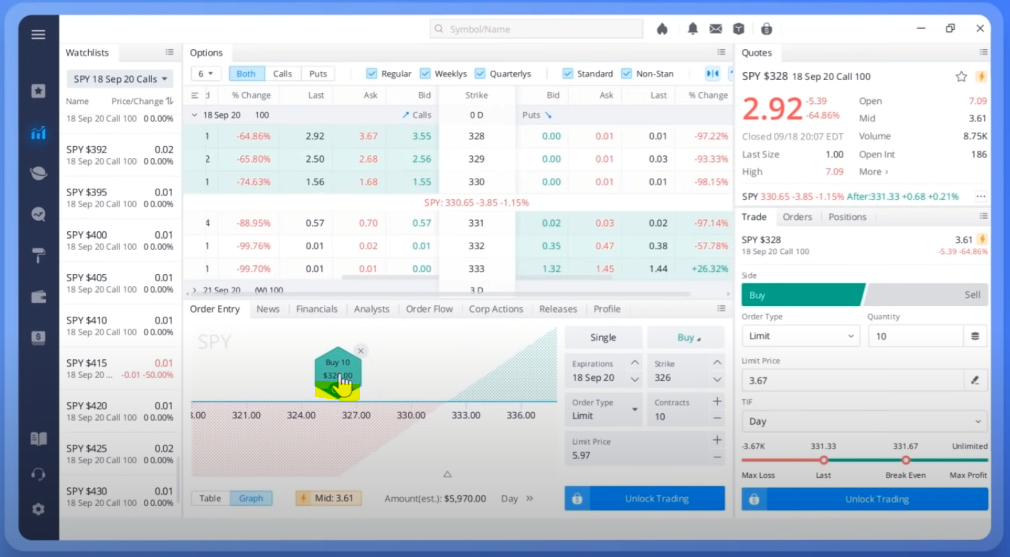
Task: Switch to the Analysts tab
Action: coord(372,309)
